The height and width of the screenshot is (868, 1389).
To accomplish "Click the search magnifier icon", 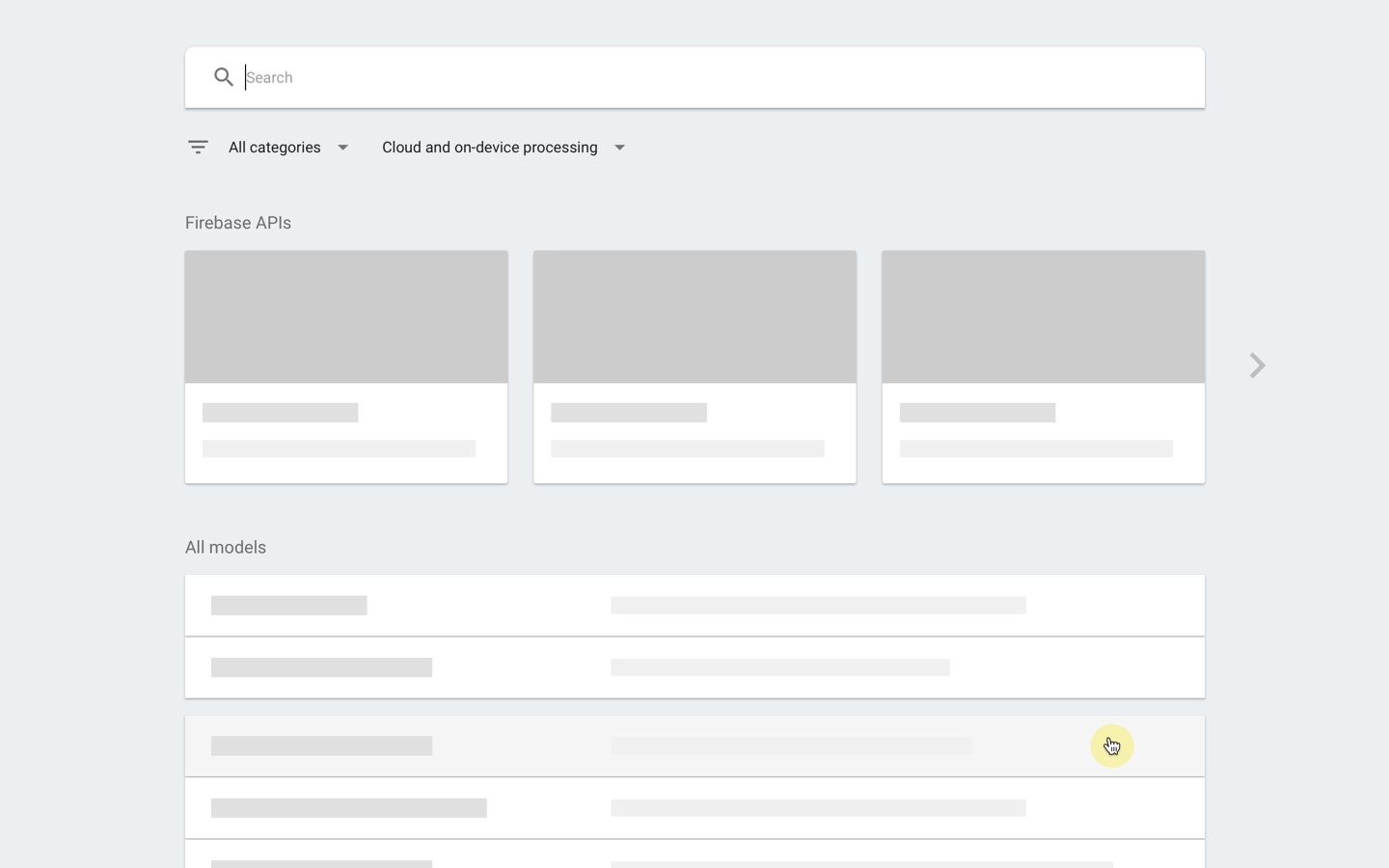I will tap(224, 77).
